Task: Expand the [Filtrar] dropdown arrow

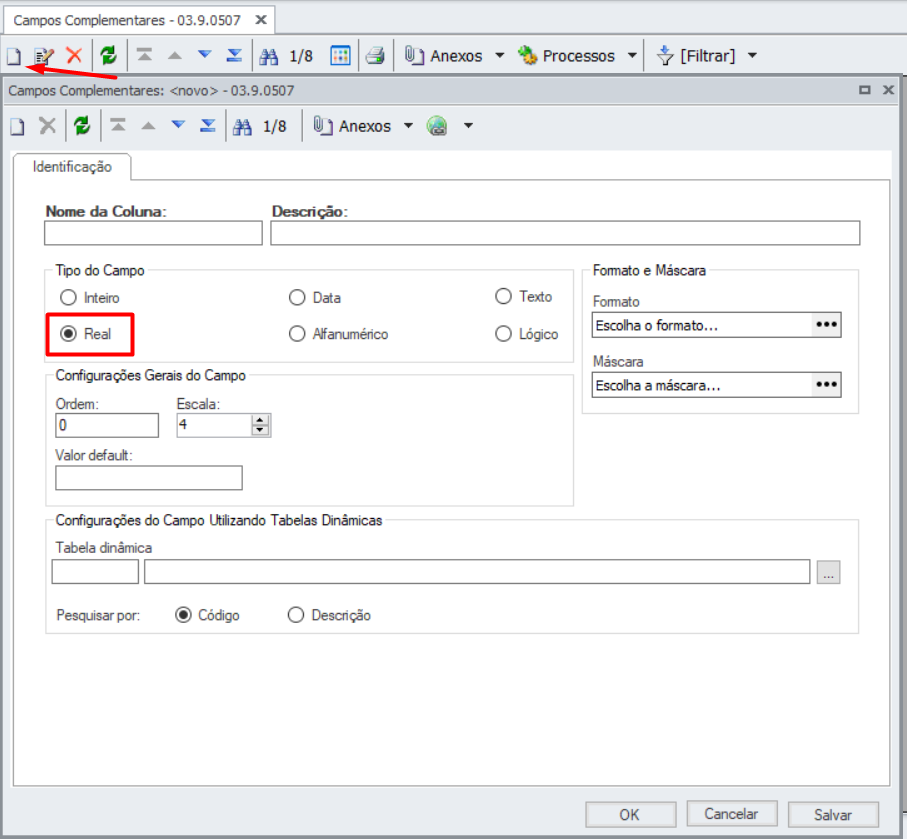Action: 753,56
